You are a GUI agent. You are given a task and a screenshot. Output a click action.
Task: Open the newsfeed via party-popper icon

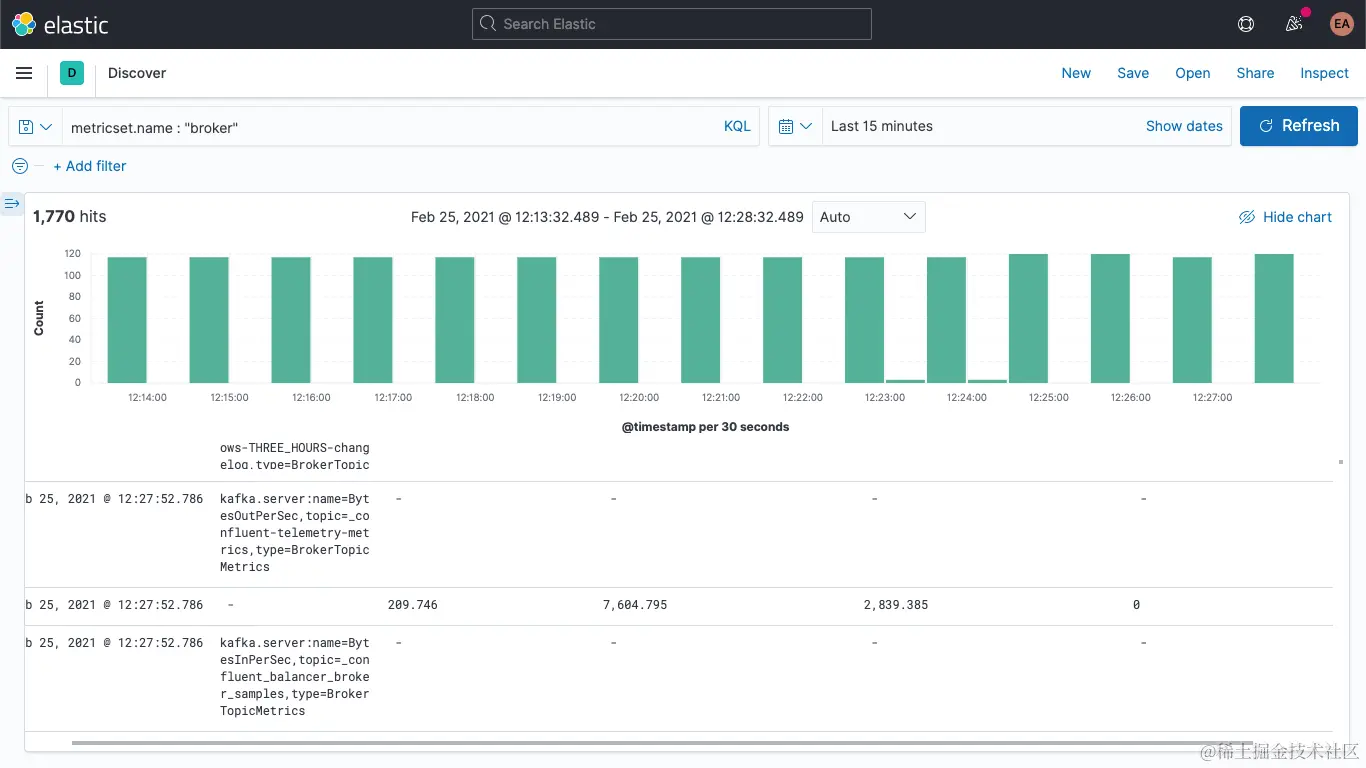tap(1294, 24)
